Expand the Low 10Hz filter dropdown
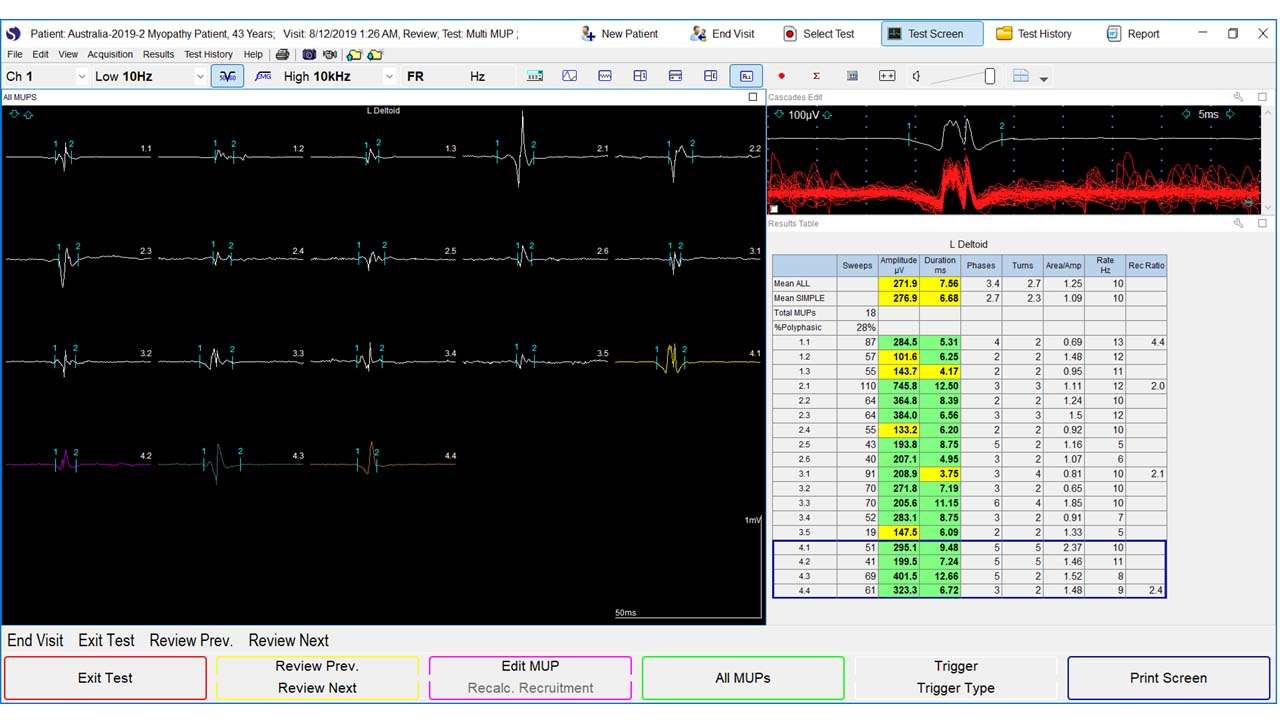 pos(200,77)
